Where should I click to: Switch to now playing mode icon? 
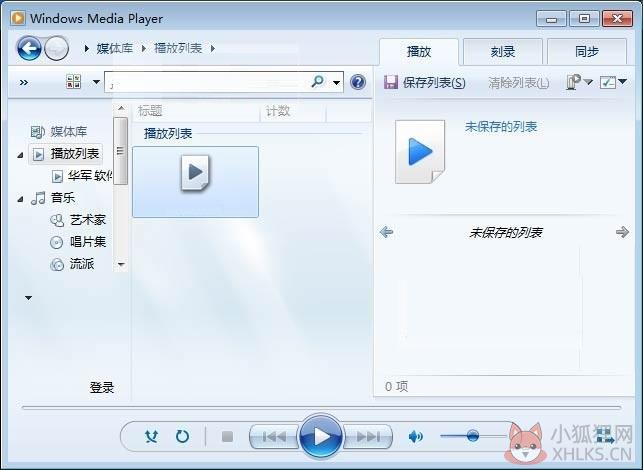(x=604, y=436)
